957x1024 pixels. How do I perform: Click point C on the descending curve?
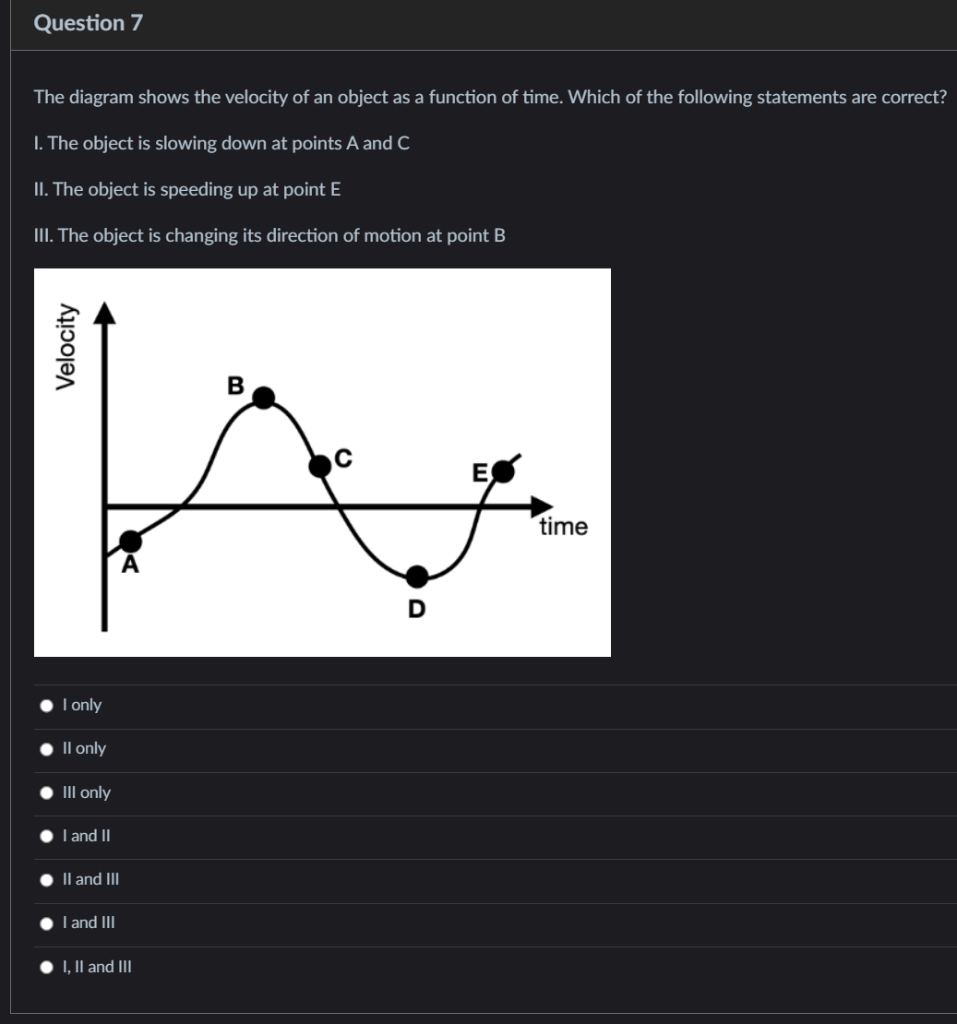click(320, 463)
